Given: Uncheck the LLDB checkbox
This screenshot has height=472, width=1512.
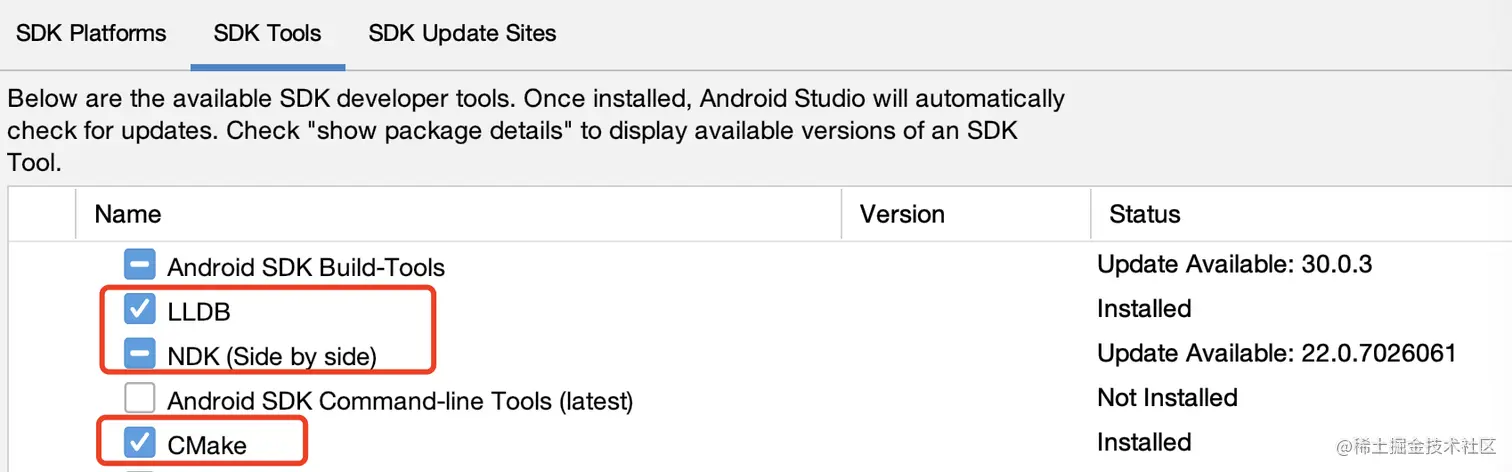Looking at the screenshot, I should pos(140,310).
